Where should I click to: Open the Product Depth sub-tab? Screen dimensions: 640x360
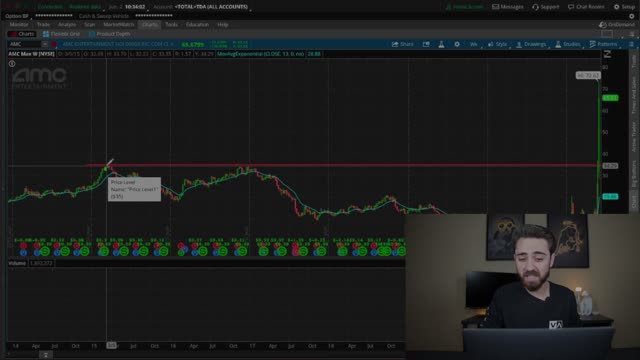click(109, 34)
